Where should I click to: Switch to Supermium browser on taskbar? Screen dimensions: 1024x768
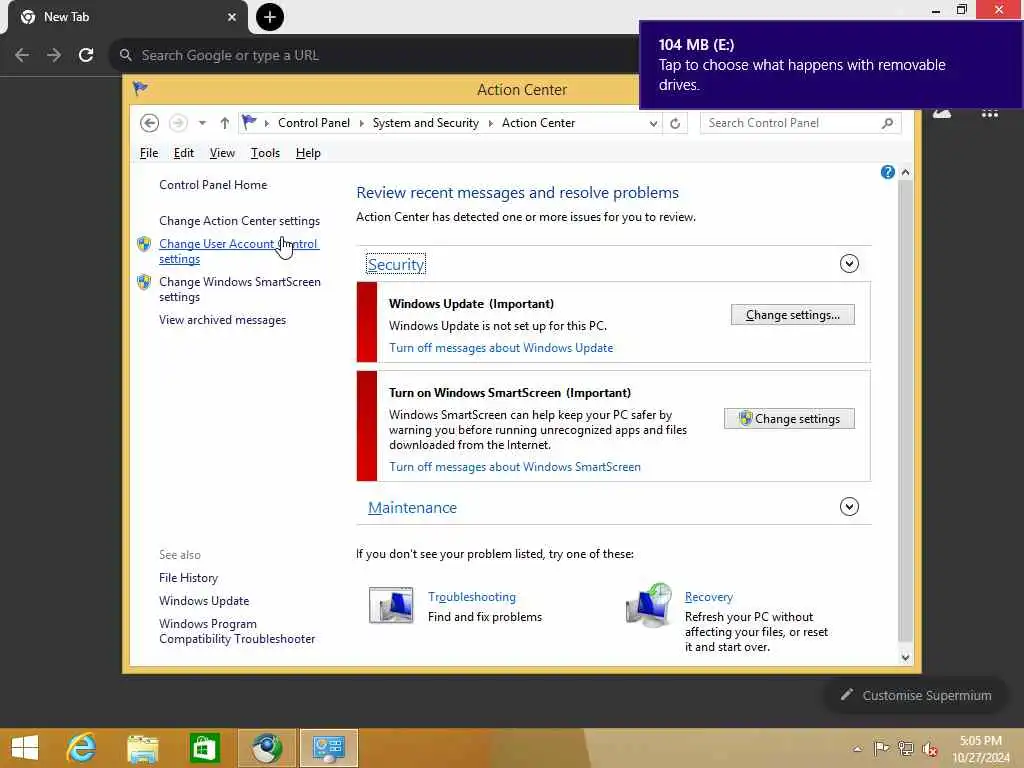[x=266, y=748]
